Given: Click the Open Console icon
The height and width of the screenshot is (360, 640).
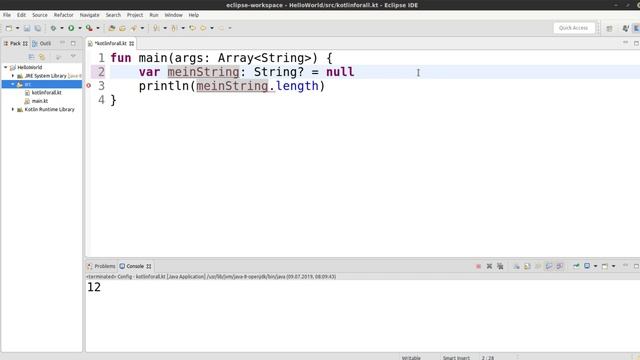Looking at the screenshot, I should click(x=605, y=267).
